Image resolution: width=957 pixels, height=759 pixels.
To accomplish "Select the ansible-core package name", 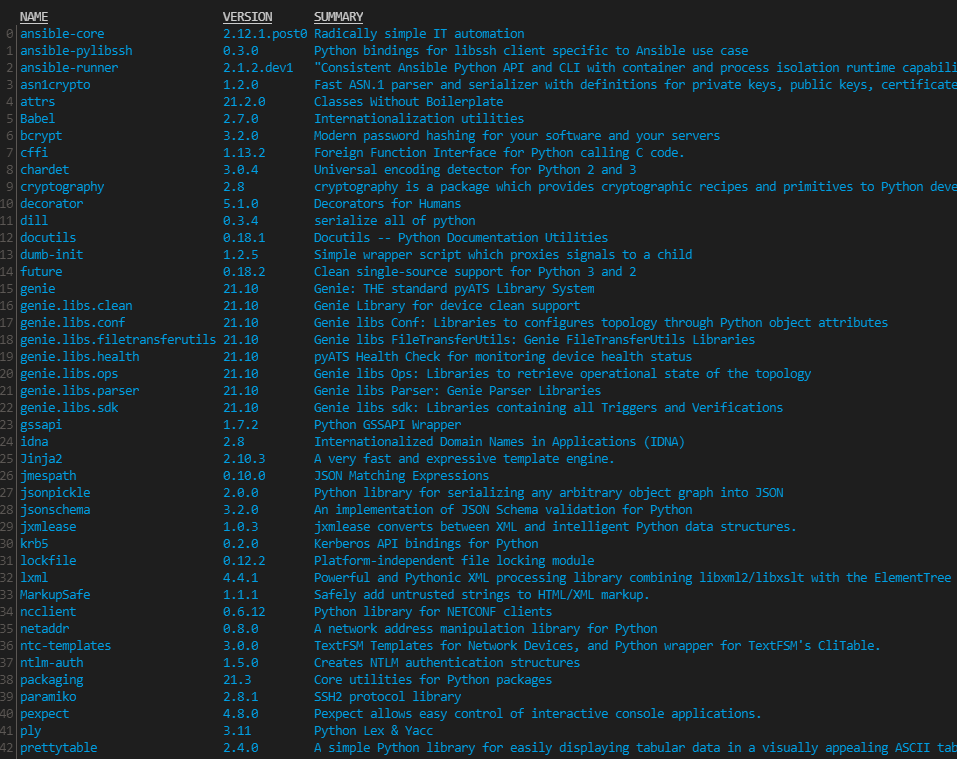I will point(62,34).
